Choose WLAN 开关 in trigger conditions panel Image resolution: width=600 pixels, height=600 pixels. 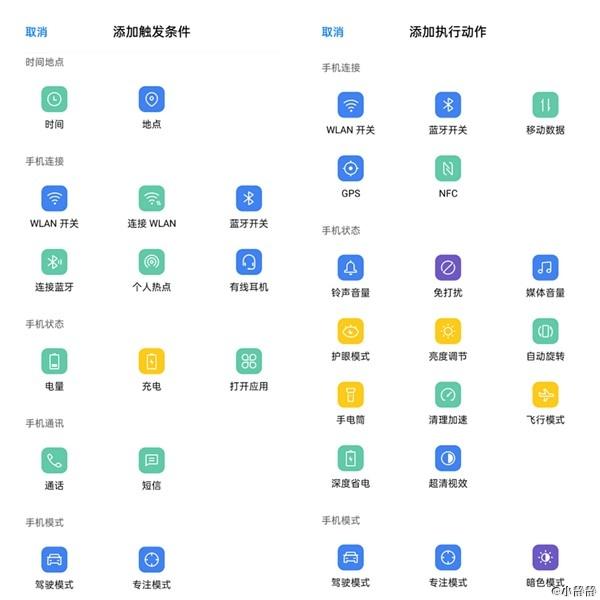pyautogui.click(x=54, y=198)
